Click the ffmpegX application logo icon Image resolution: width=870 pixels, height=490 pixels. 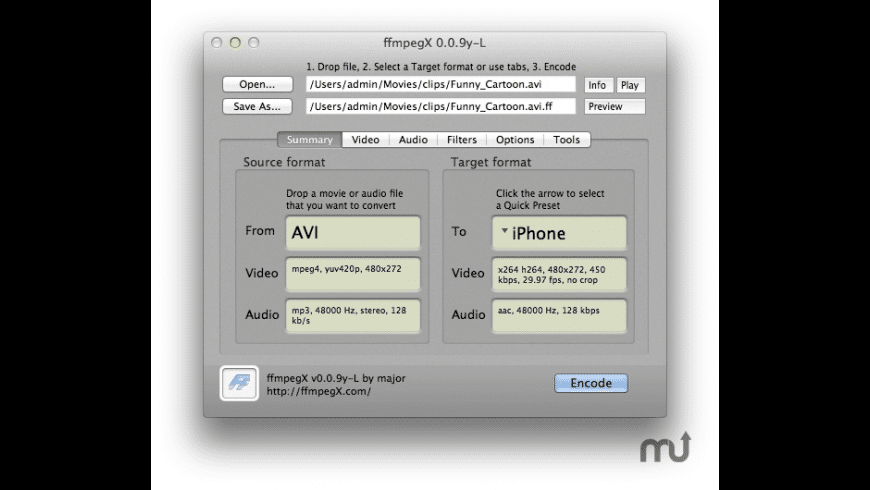click(x=239, y=383)
